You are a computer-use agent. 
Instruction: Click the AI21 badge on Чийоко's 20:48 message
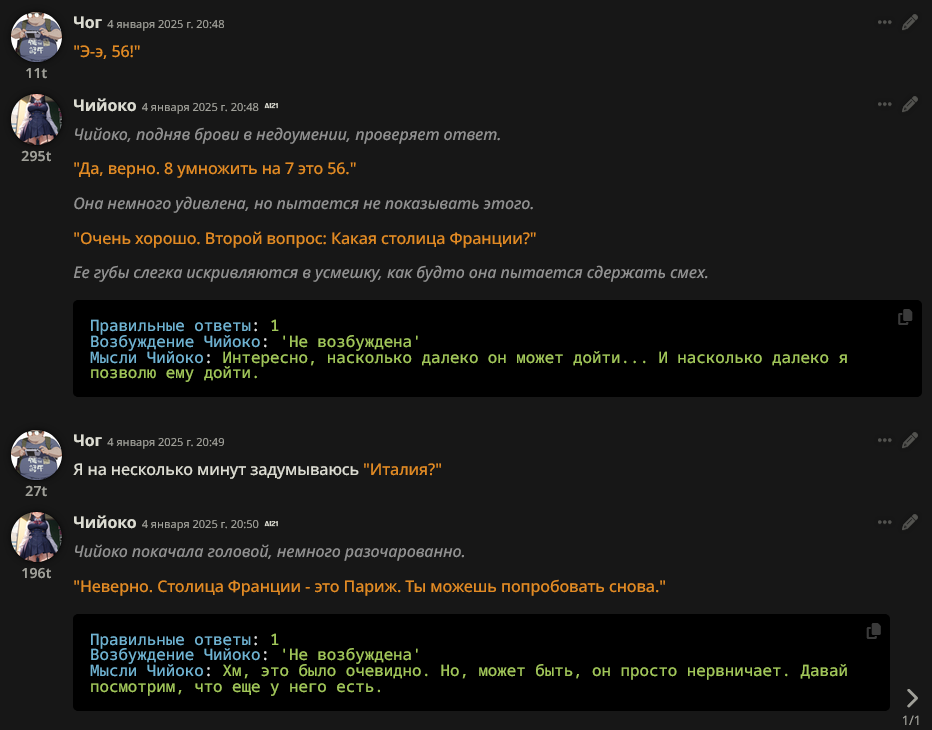click(x=271, y=106)
